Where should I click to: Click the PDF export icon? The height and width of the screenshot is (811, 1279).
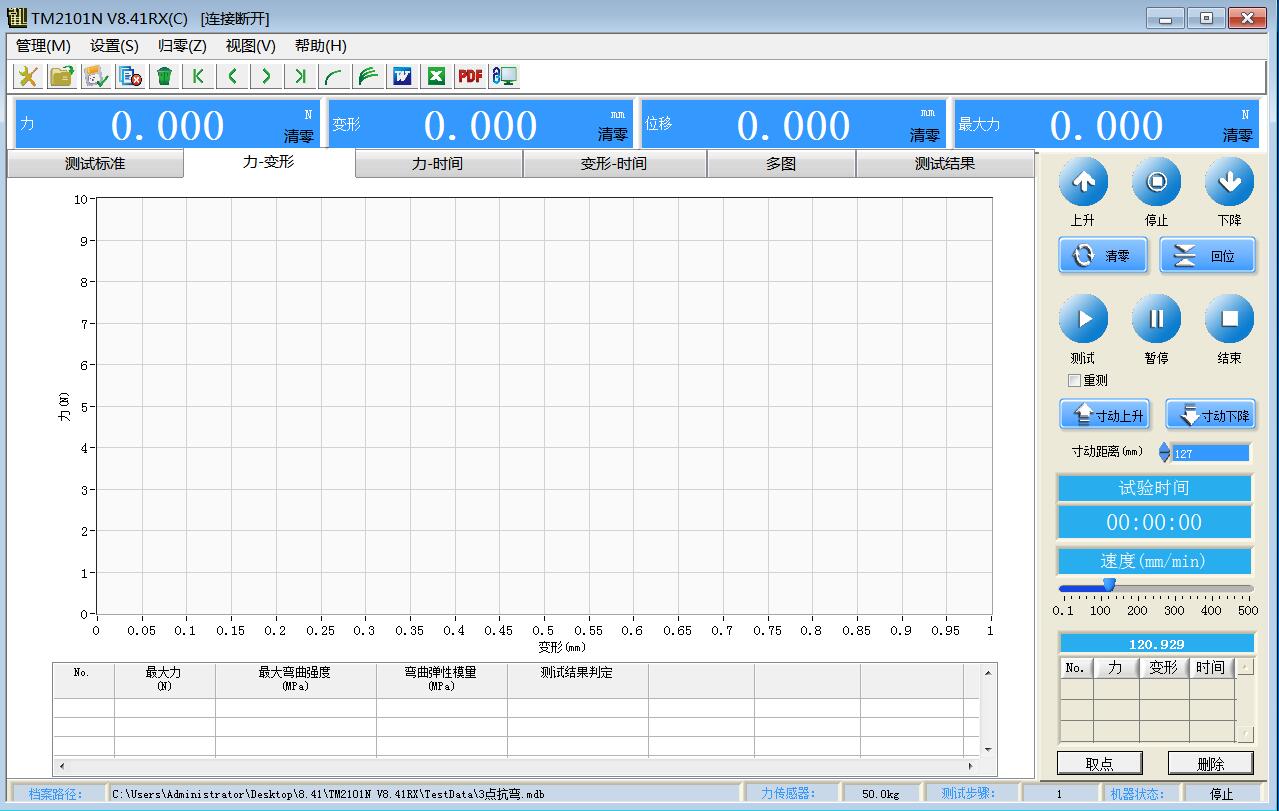click(470, 76)
